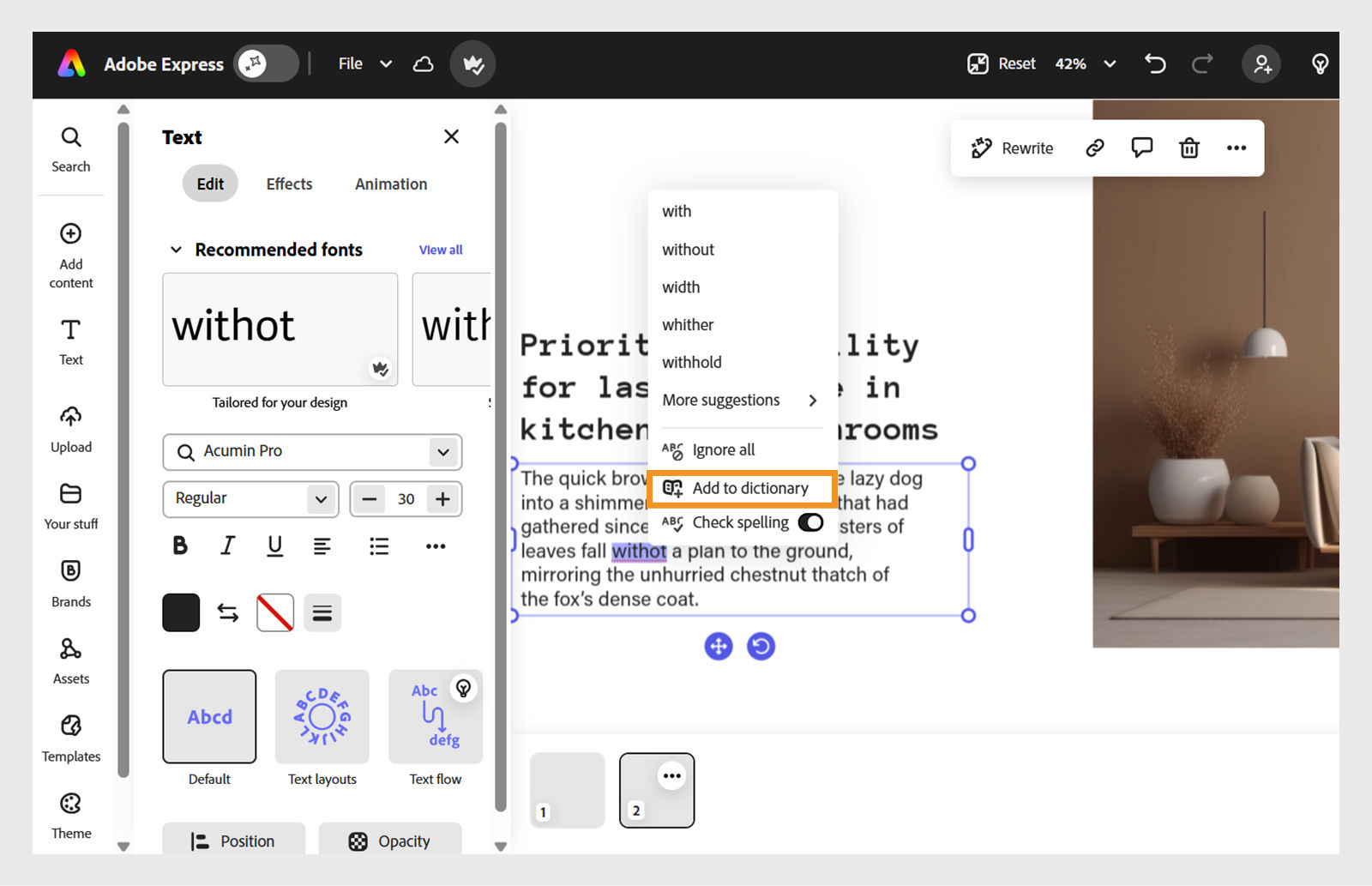Delete the selected text box via trash icon
Image resolution: width=1372 pixels, height=886 pixels.
click(x=1189, y=148)
